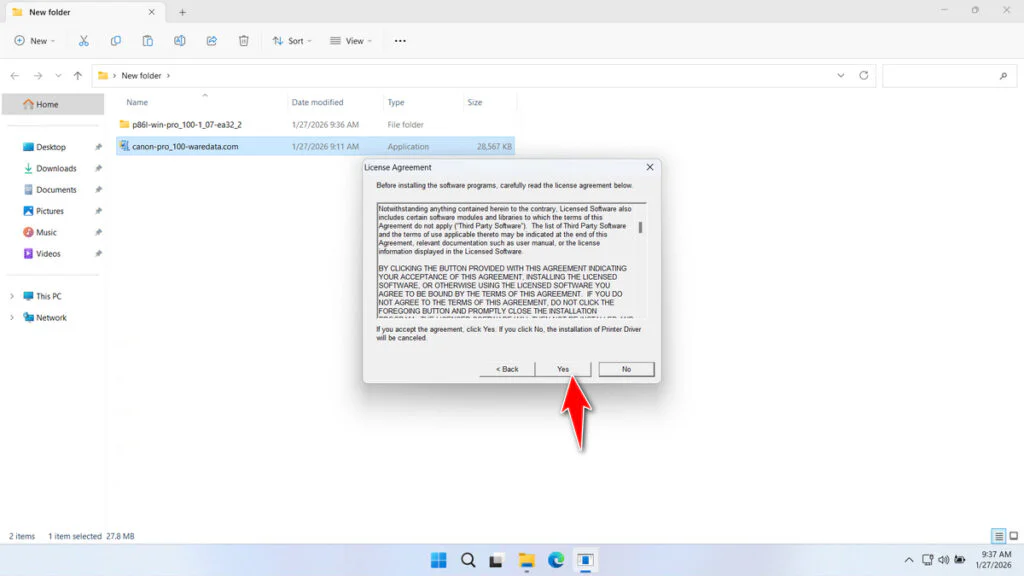The width and height of the screenshot is (1024, 576).
Task: Expand the Sort dropdown
Action: (x=292, y=40)
